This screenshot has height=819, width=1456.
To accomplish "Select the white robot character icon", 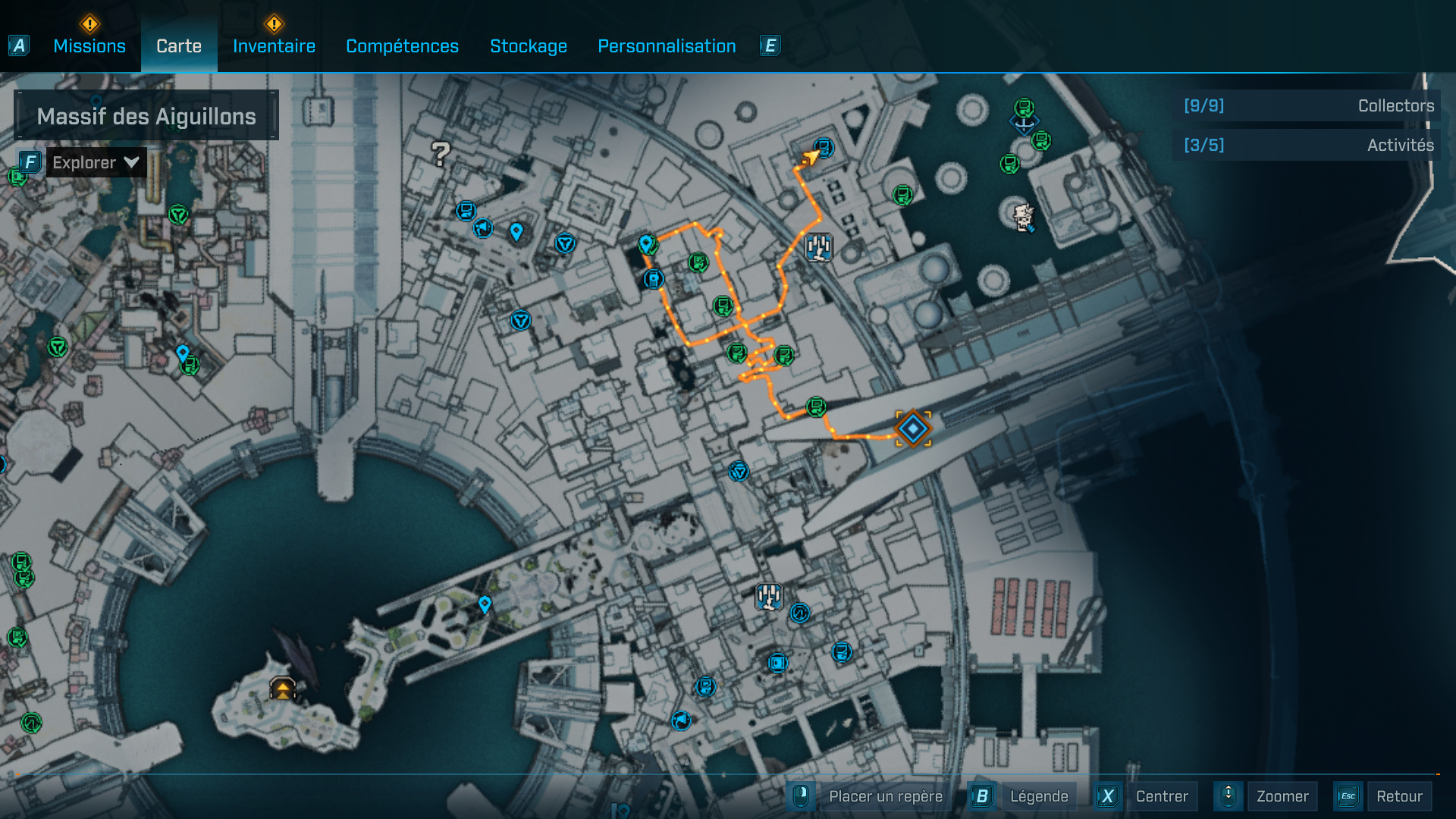I will [1024, 218].
